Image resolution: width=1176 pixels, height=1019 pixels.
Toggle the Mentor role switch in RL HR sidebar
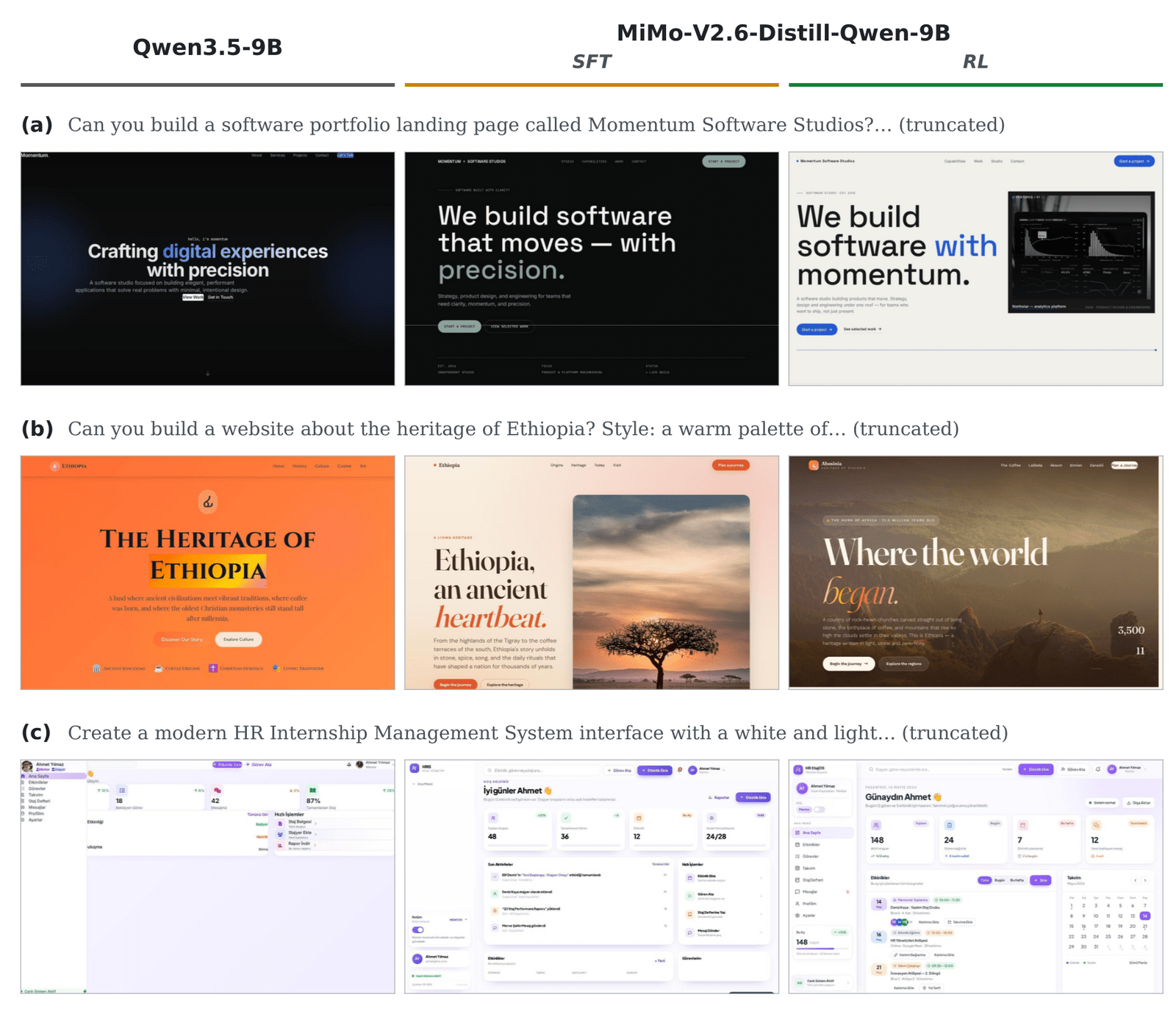[x=819, y=810]
